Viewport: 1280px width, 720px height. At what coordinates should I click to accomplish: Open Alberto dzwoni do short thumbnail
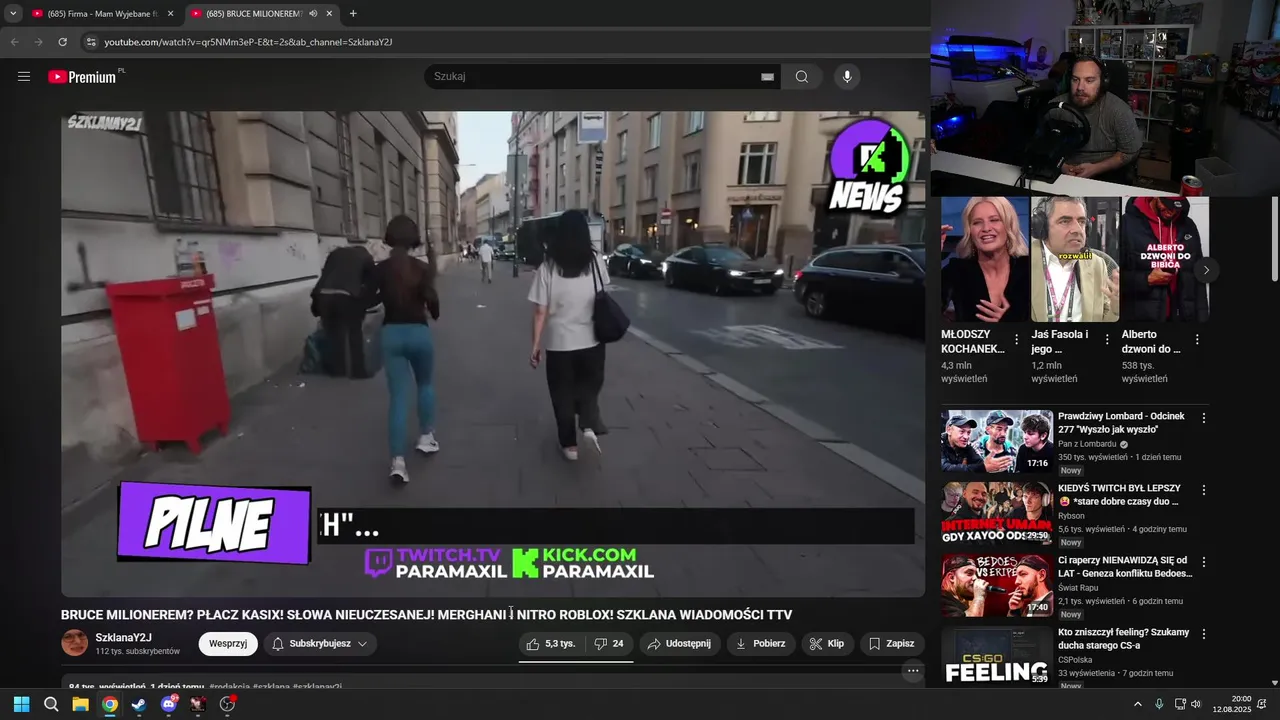(x=1165, y=259)
